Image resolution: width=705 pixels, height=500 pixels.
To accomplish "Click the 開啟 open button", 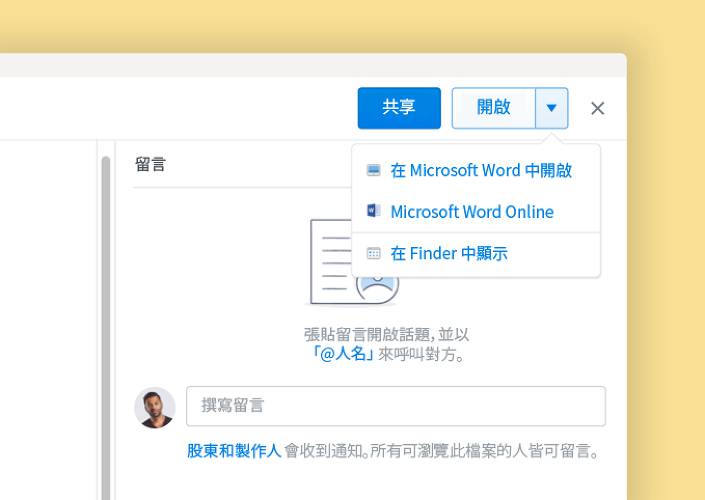I will pos(493,108).
